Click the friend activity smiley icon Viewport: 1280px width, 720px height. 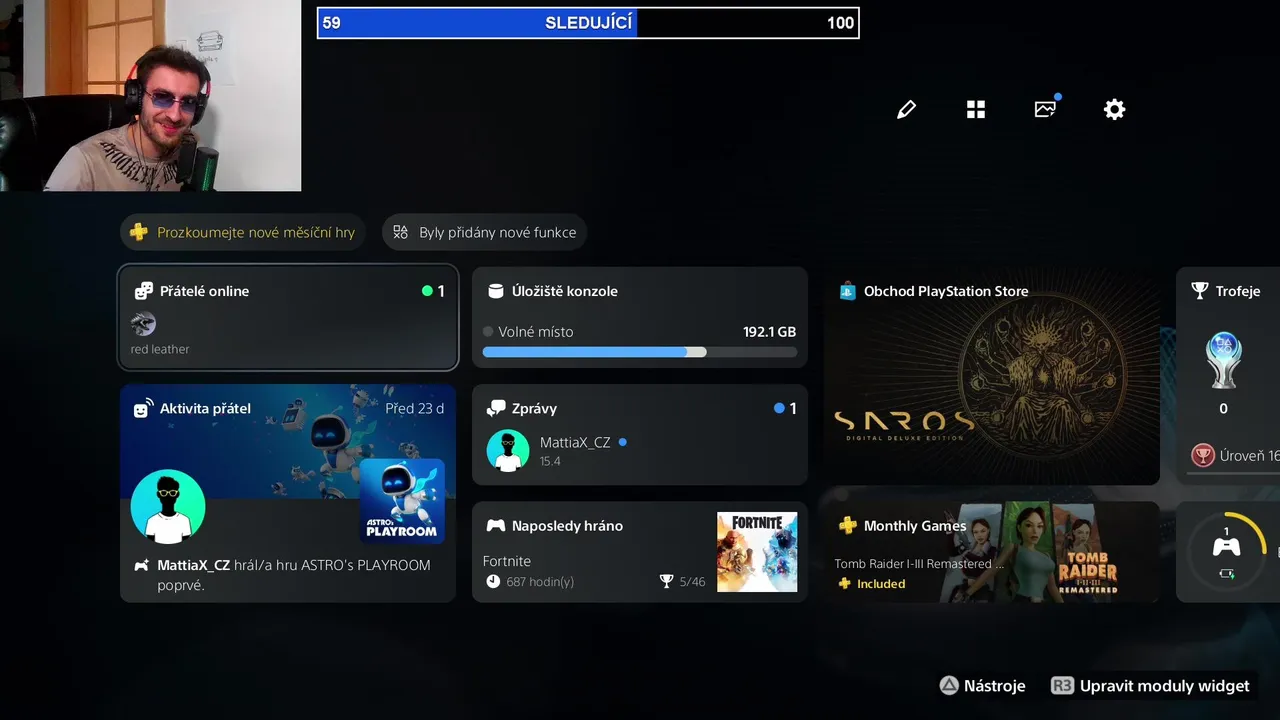pos(143,408)
